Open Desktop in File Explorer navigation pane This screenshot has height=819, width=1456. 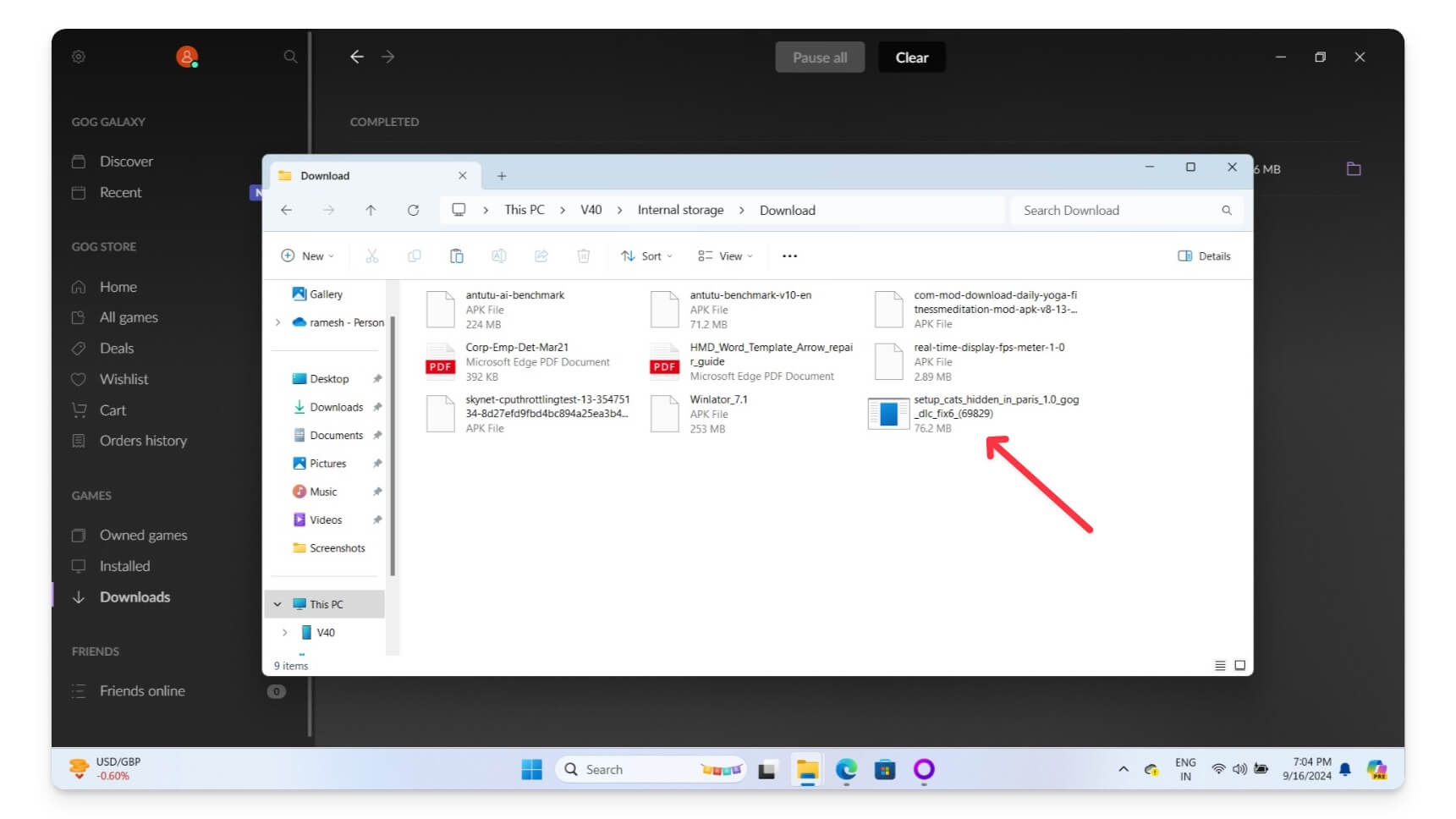point(329,379)
